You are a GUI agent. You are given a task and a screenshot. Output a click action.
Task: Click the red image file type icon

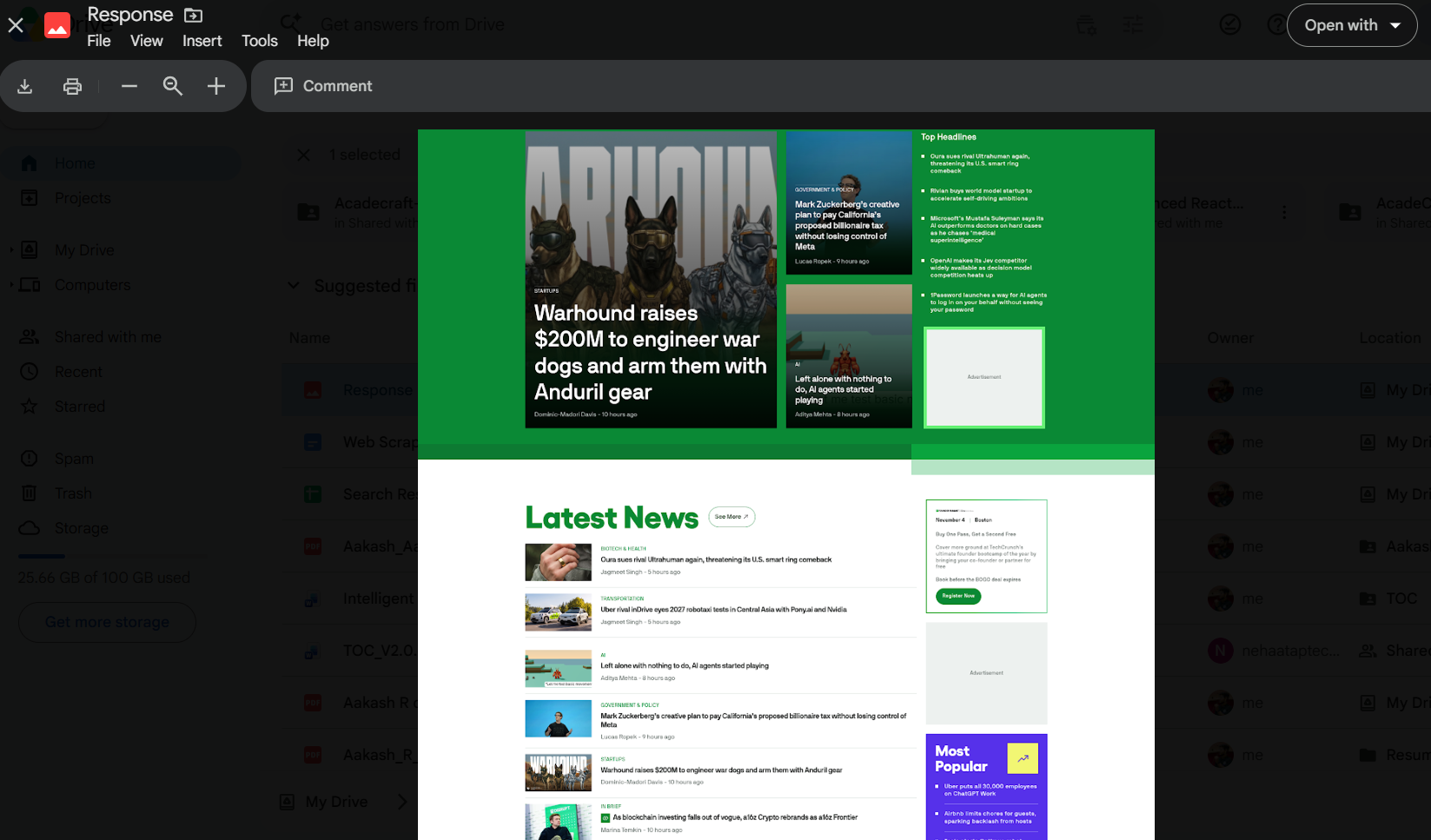click(x=57, y=26)
